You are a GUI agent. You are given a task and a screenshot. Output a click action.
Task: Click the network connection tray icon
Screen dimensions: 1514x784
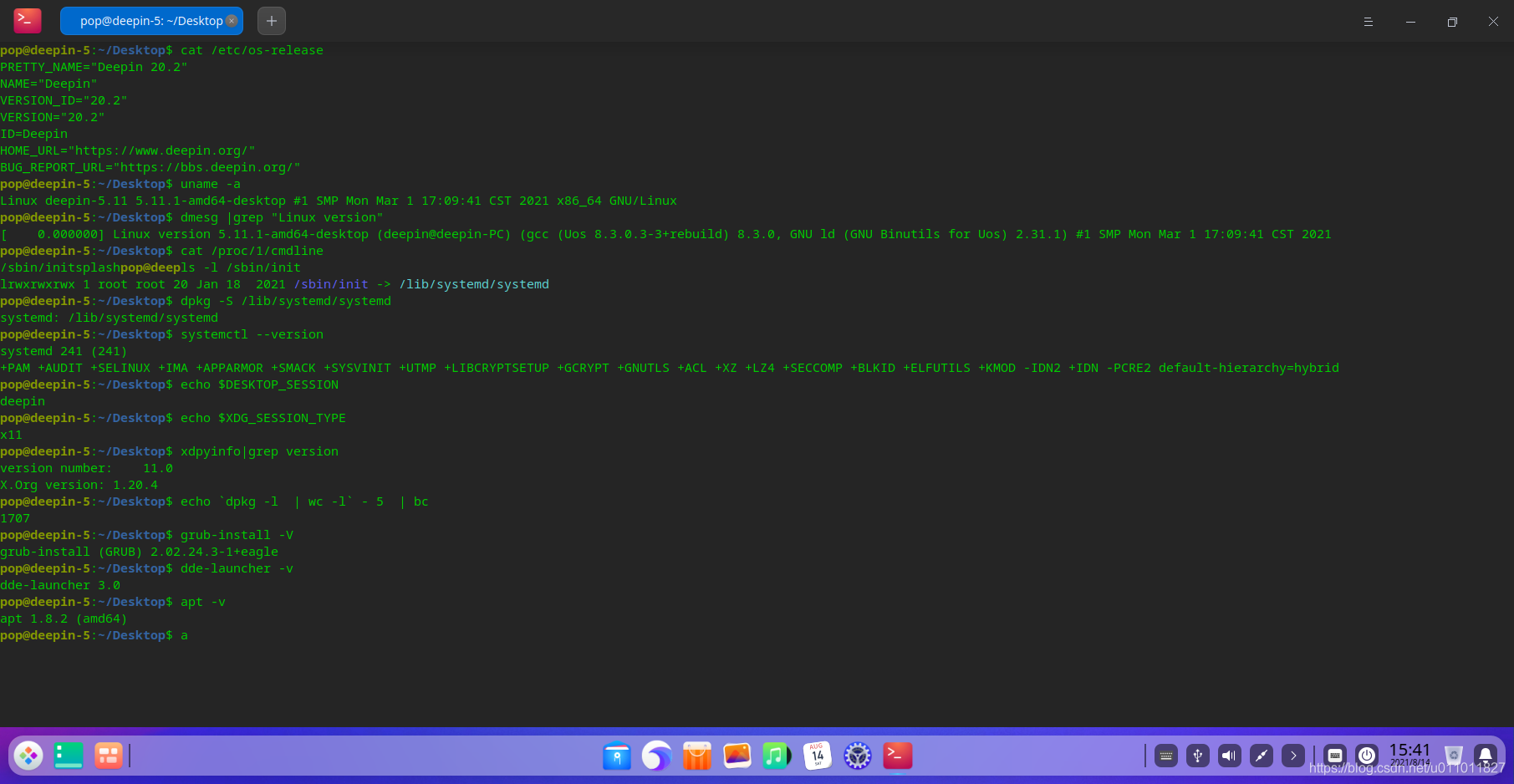click(x=1262, y=756)
